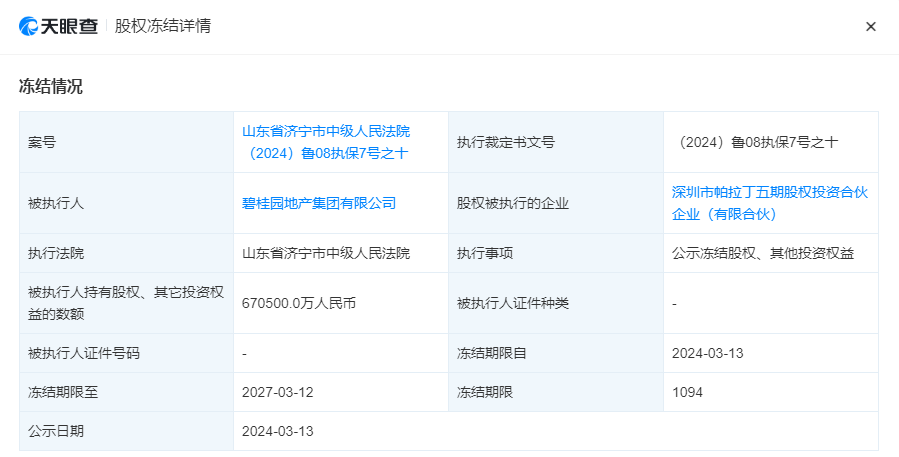The width and height of the screenshot is (899, 457).
Task: Select the 执行法院 label cell
Action: point(127,253)
